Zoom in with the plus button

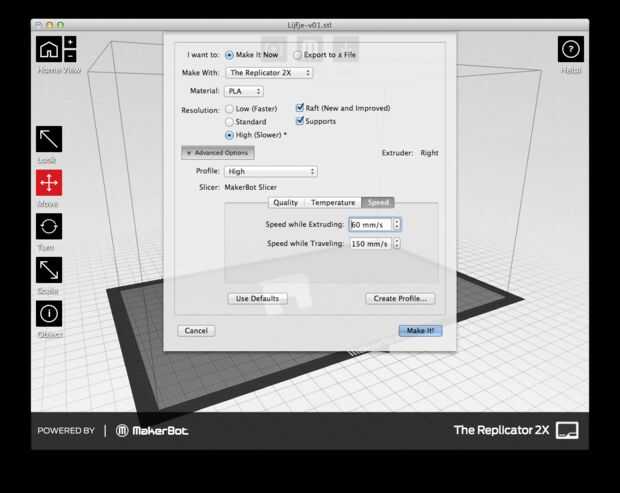[x=70, y=42]
